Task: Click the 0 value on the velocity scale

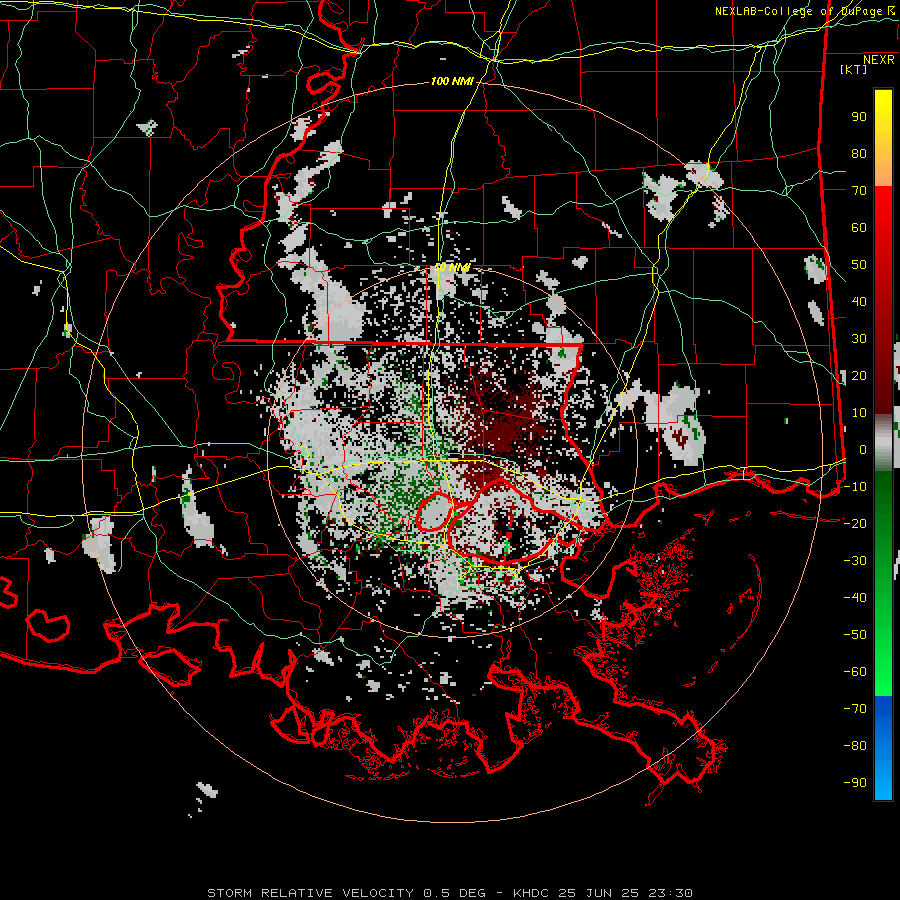Action: point(863,450)
